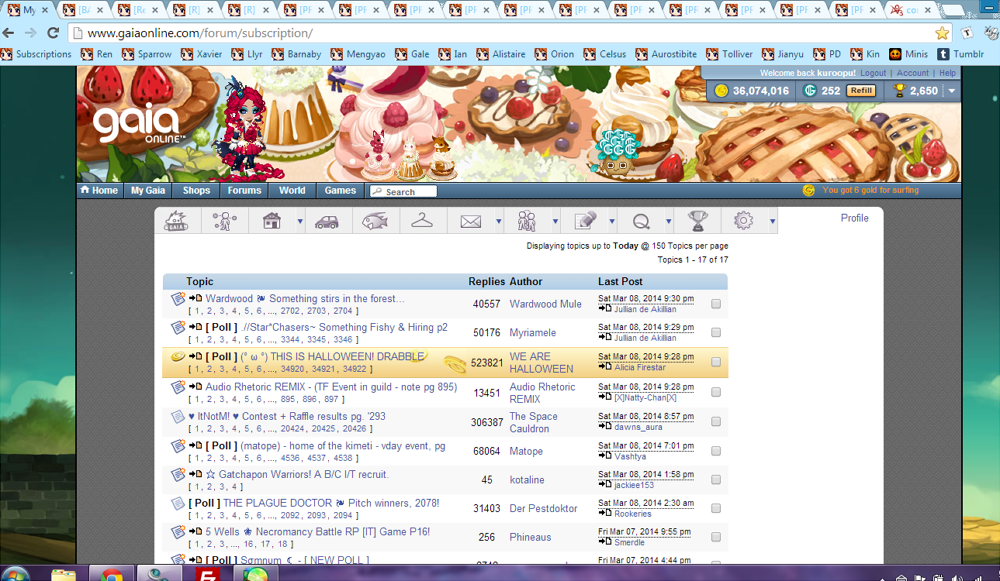
Task: Click the Windows Start button
Action: coord(14,573)
